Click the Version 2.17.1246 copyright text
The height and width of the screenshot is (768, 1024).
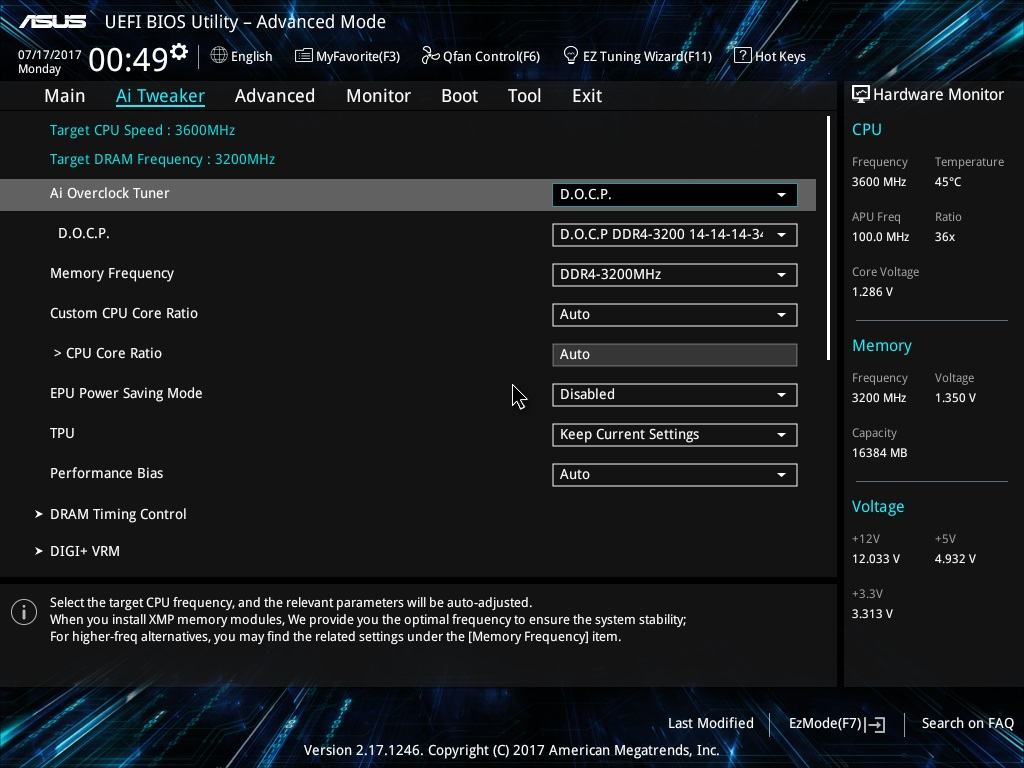[x=511, y=750]
